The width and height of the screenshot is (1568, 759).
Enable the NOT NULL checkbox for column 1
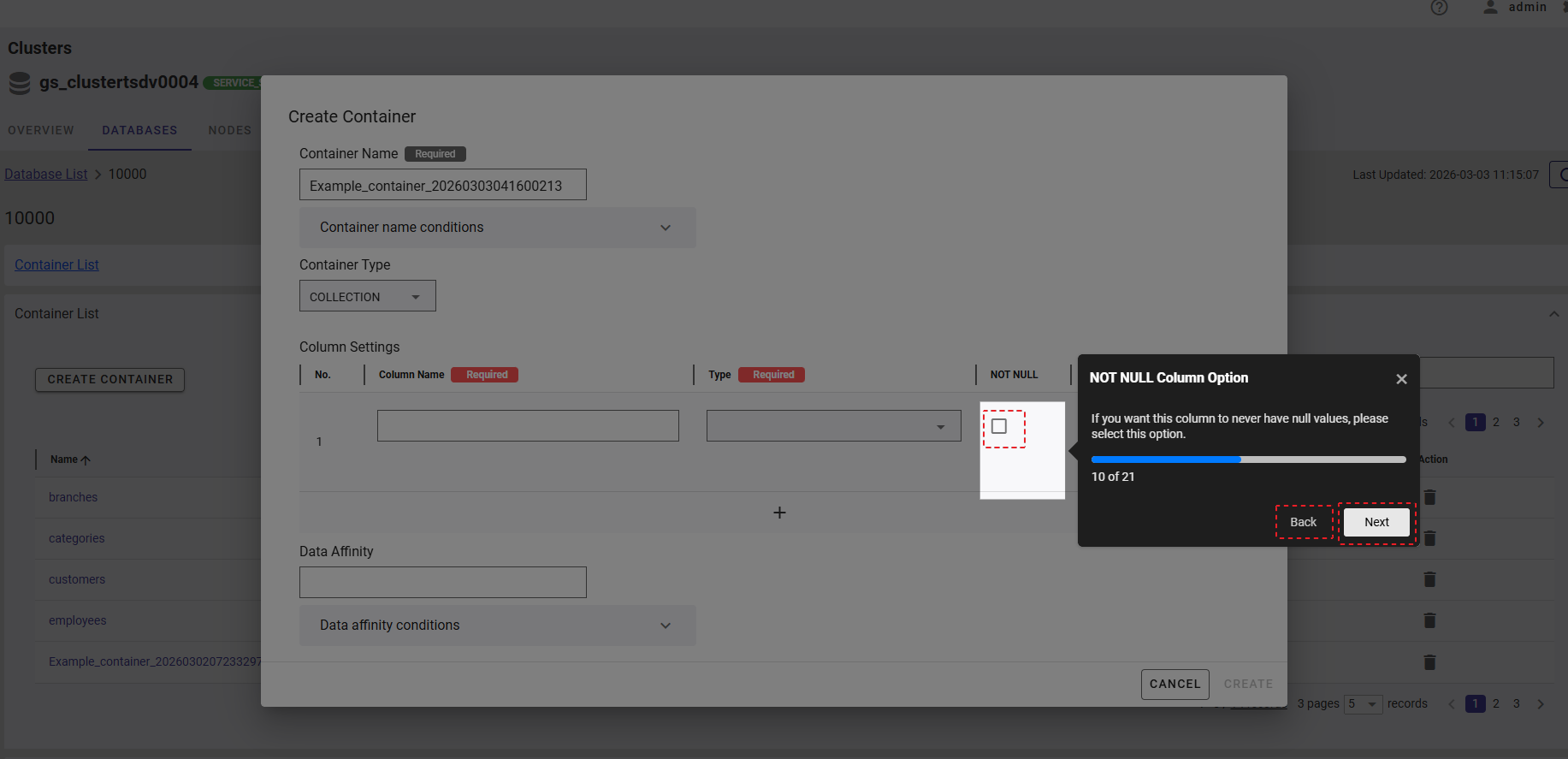click(999, 426)
